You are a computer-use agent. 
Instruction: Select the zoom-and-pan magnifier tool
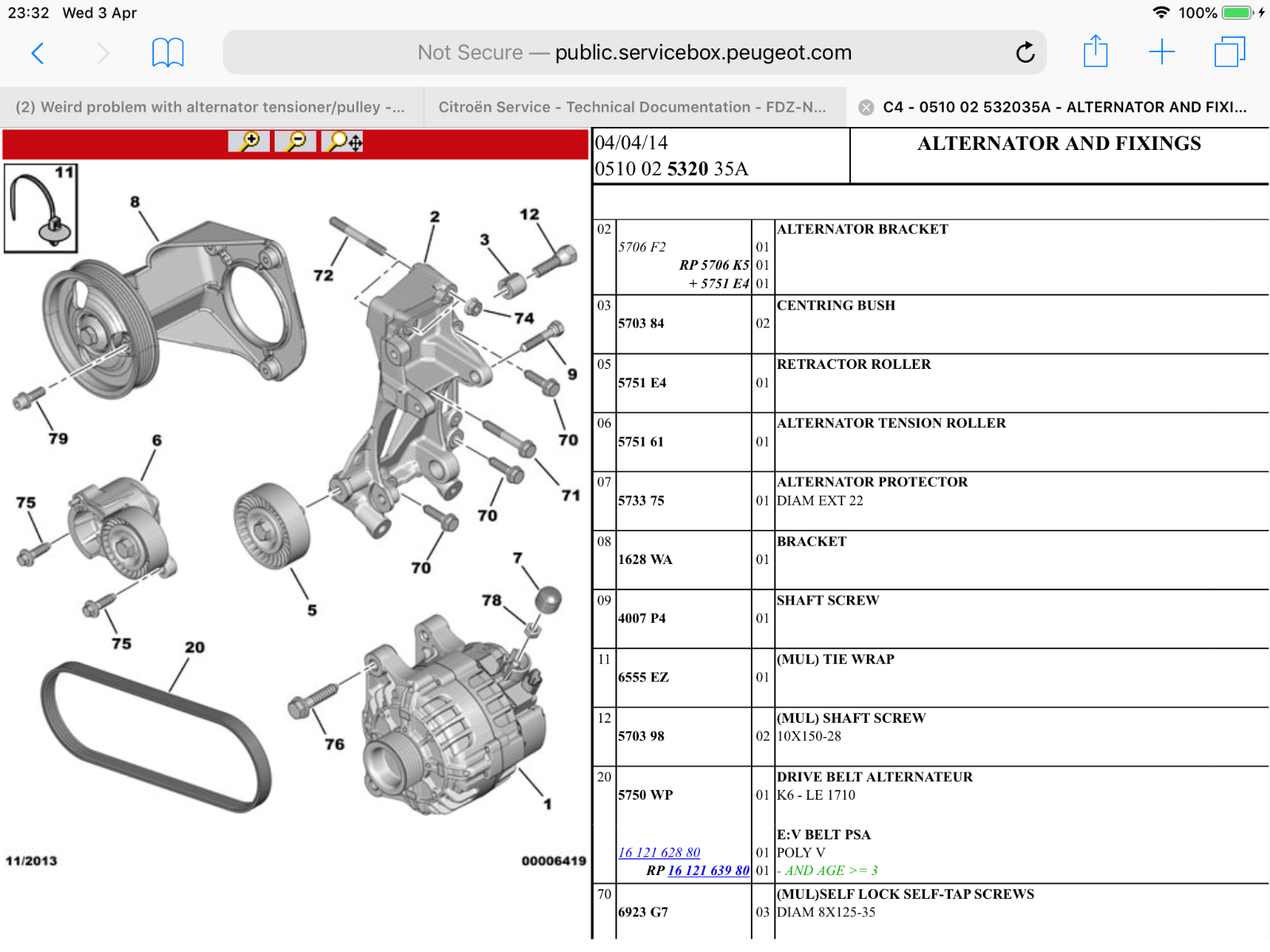pyautogui.click(x=343, y=142)
